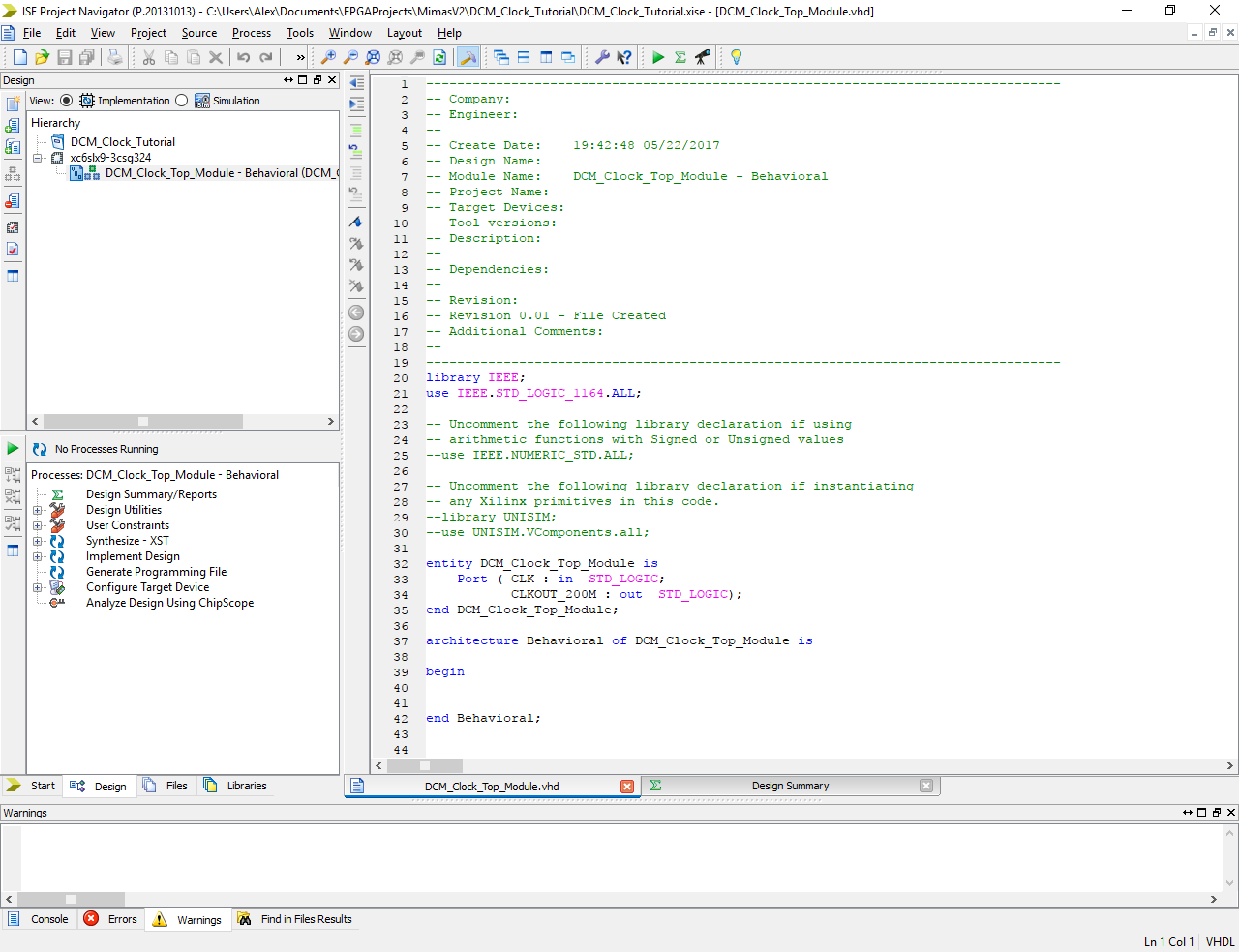Switch to the Errors tab
The width and height of the screenshot is (1239, 952).
point(110,919)
